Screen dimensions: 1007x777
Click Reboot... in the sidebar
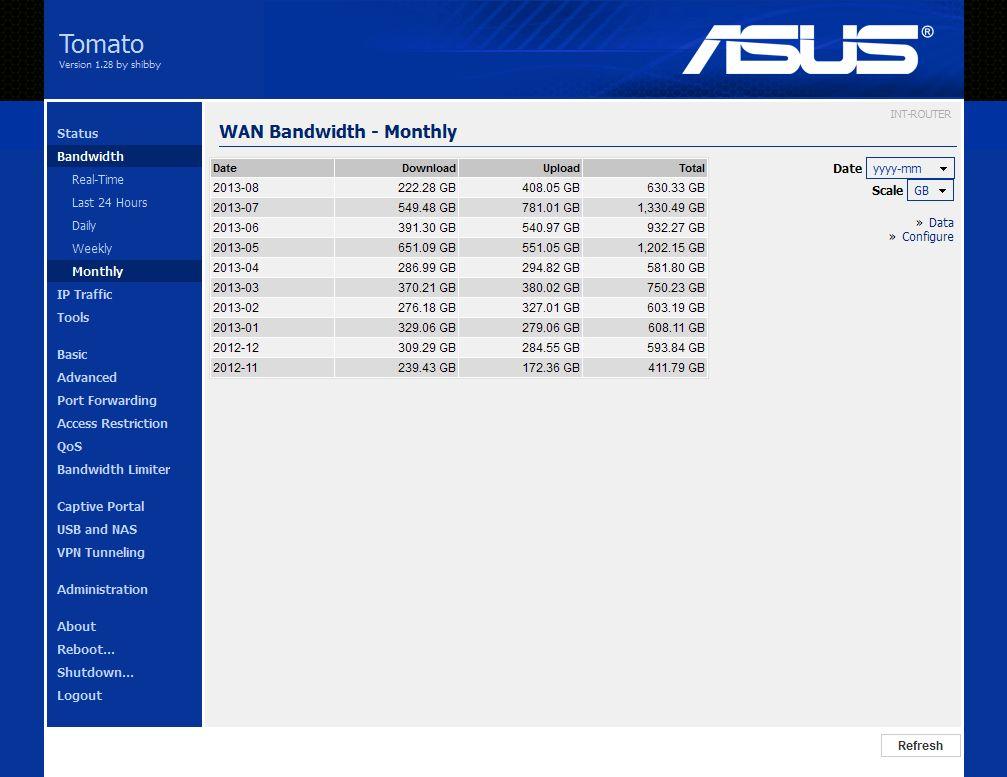(85, 650)
